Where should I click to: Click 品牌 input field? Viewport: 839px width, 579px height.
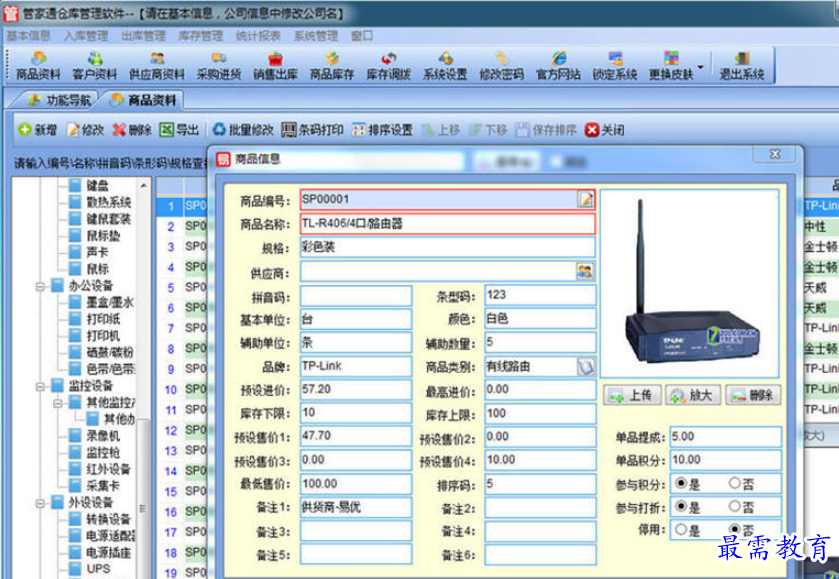(356, 367)
